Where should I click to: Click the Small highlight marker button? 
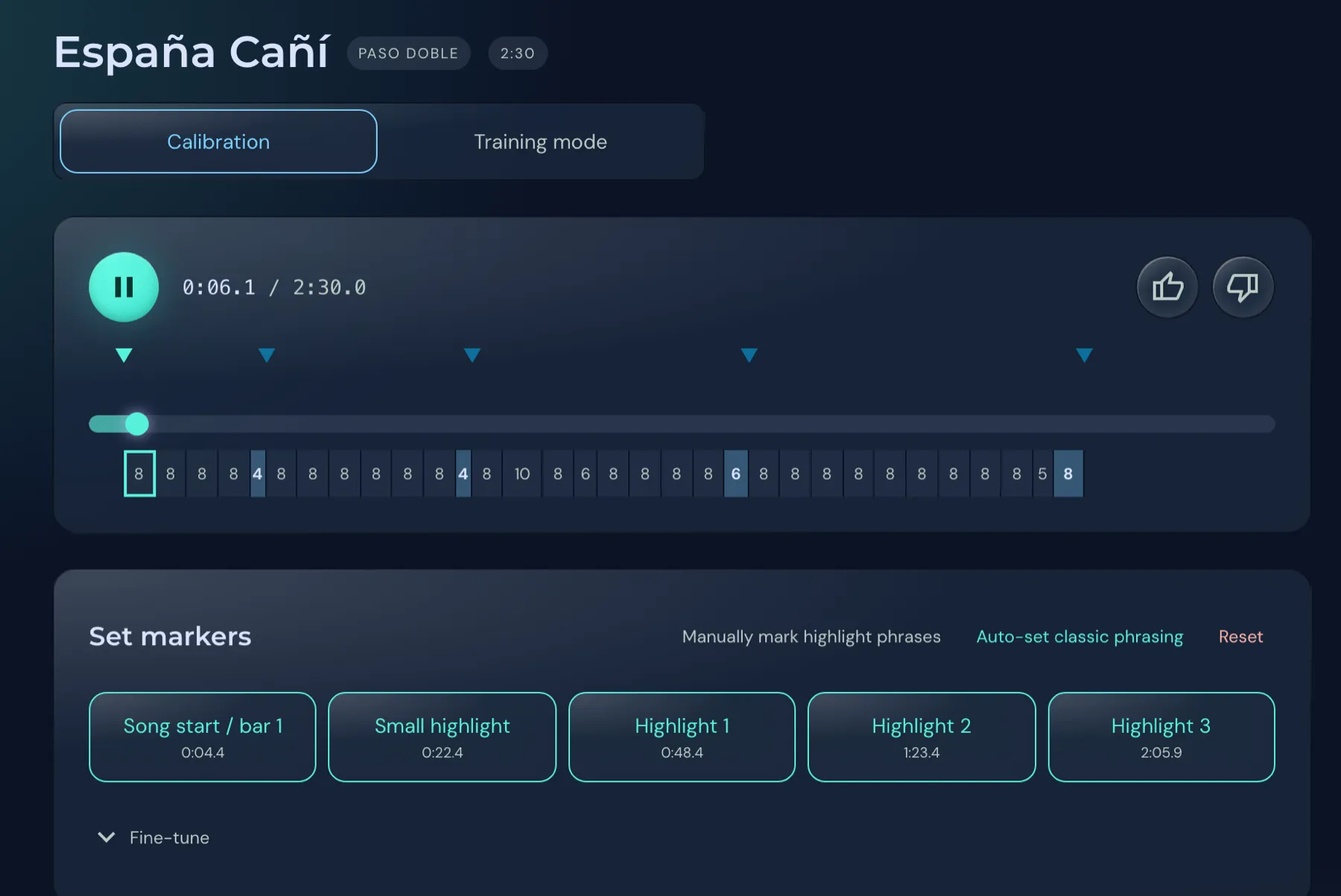click(x=442, y=737)
